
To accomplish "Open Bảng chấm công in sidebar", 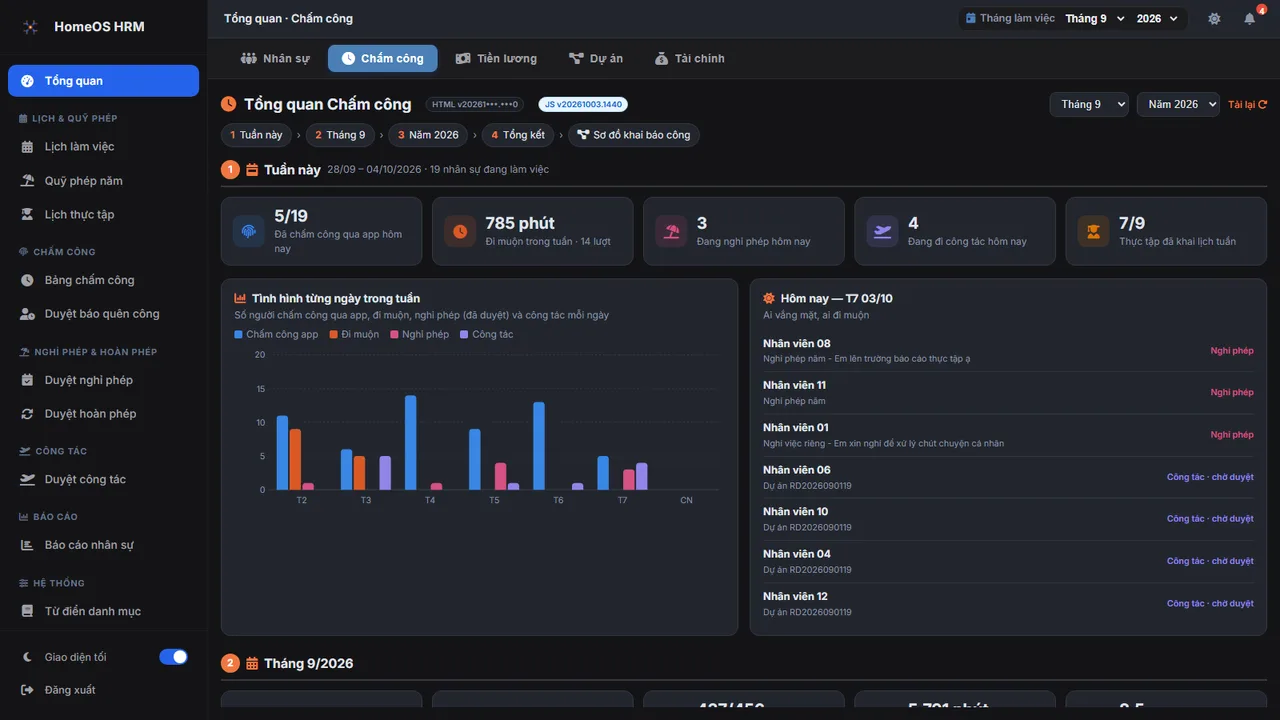I will [104, 280].
